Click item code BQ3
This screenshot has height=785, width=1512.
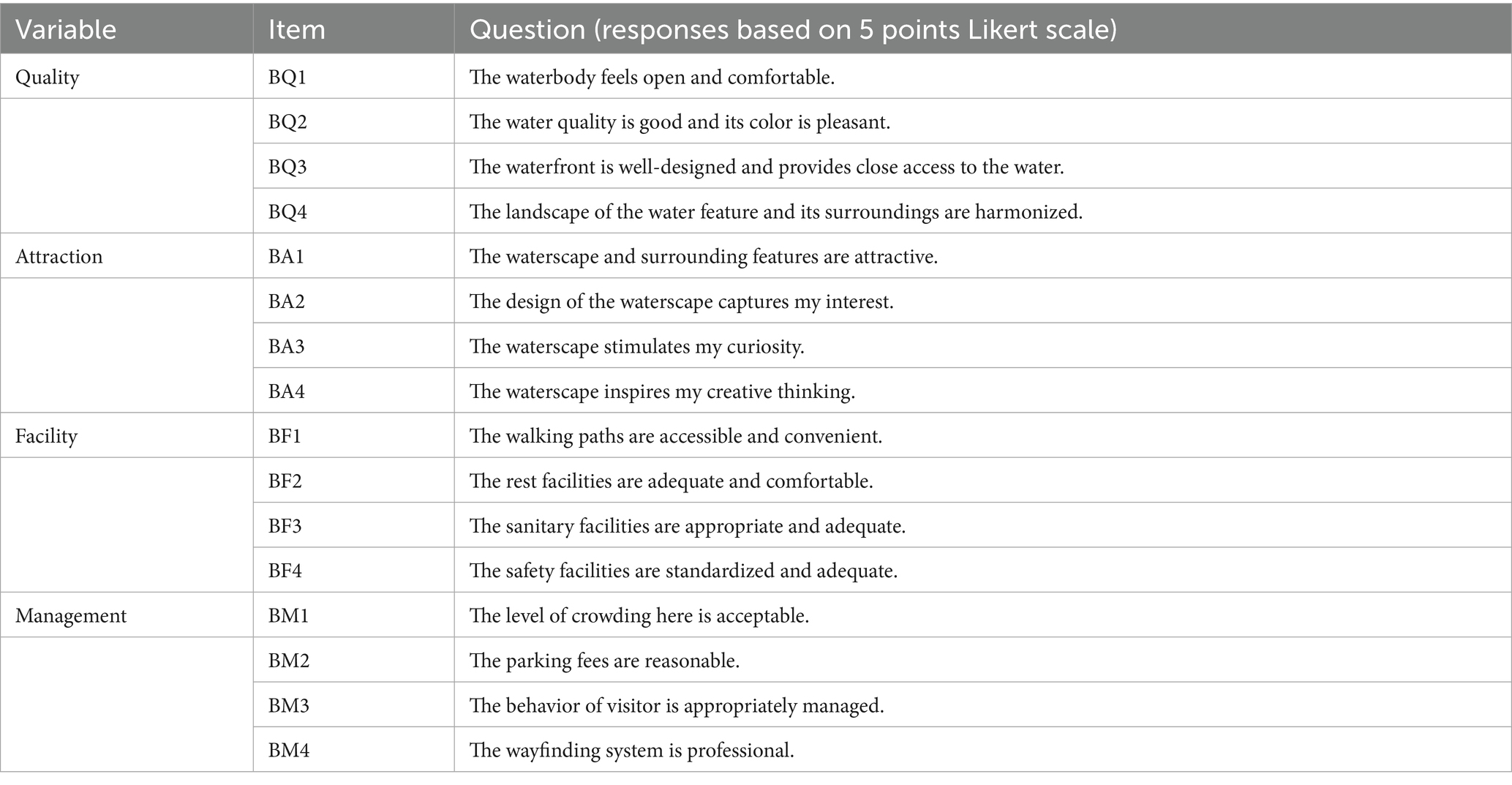point(287,167)
